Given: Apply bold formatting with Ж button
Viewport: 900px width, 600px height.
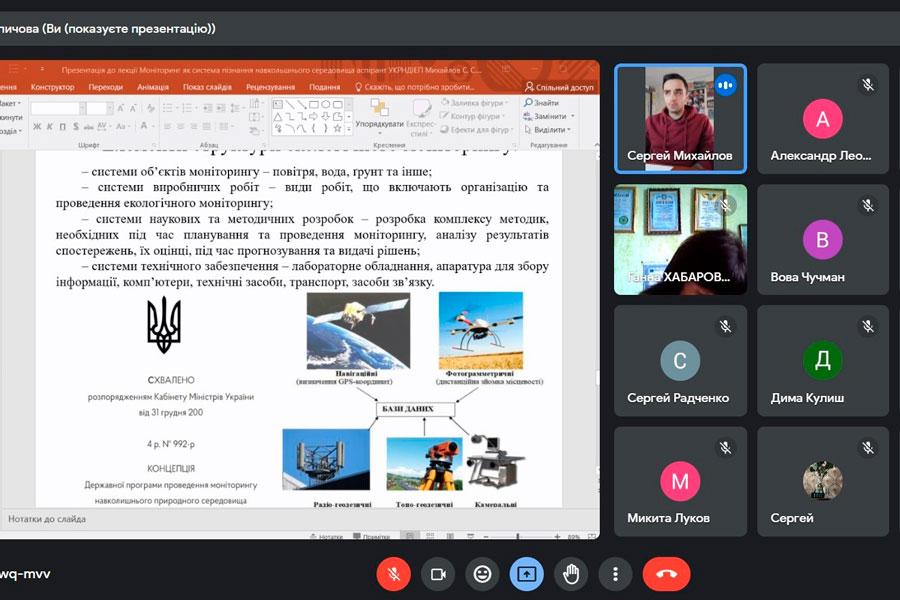Looking at the screenshot, I should click(36, 127).
